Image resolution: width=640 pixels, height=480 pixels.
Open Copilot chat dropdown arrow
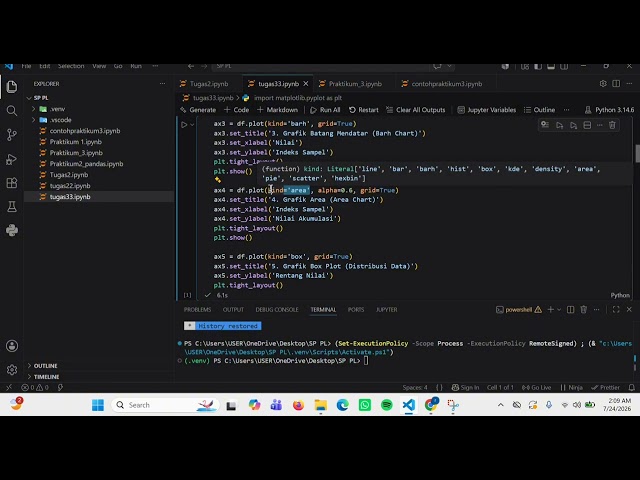(449, 66)
